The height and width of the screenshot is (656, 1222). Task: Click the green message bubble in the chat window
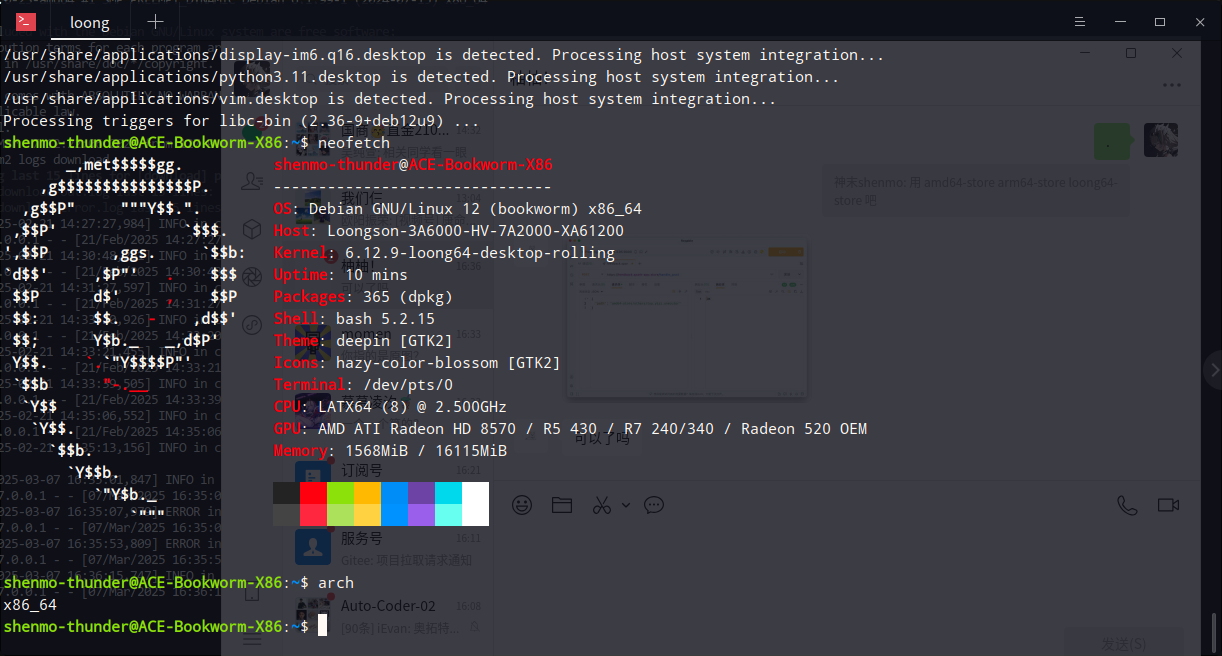pyautogui.click(x=1112, y=142)
